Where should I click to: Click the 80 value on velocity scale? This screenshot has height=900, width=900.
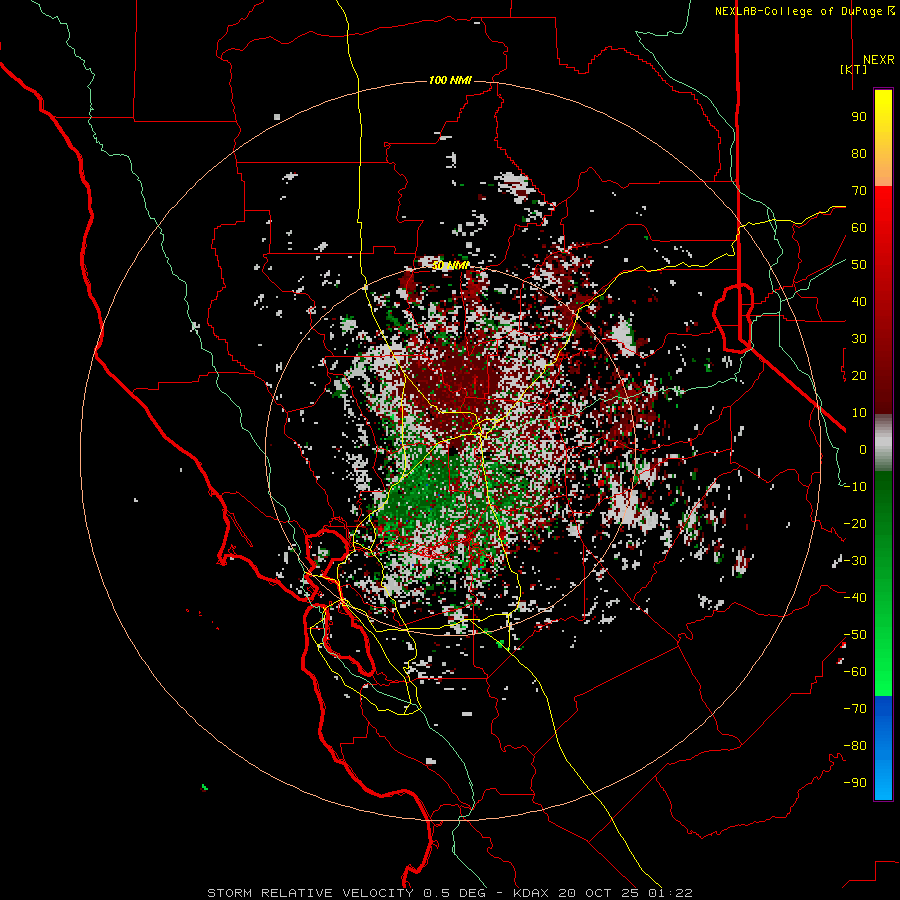click(859, 154)
